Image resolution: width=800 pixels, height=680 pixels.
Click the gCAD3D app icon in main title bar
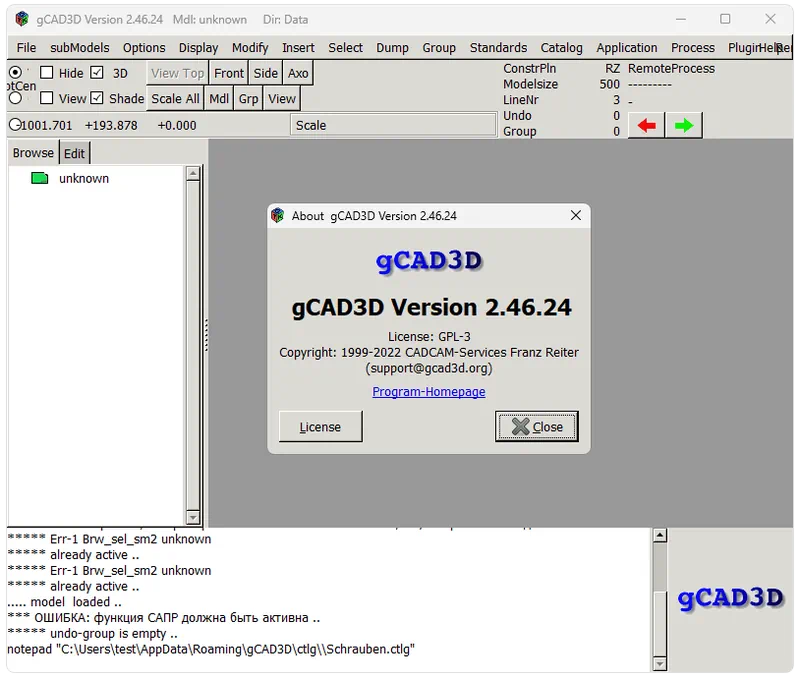(x=21, y=19)
